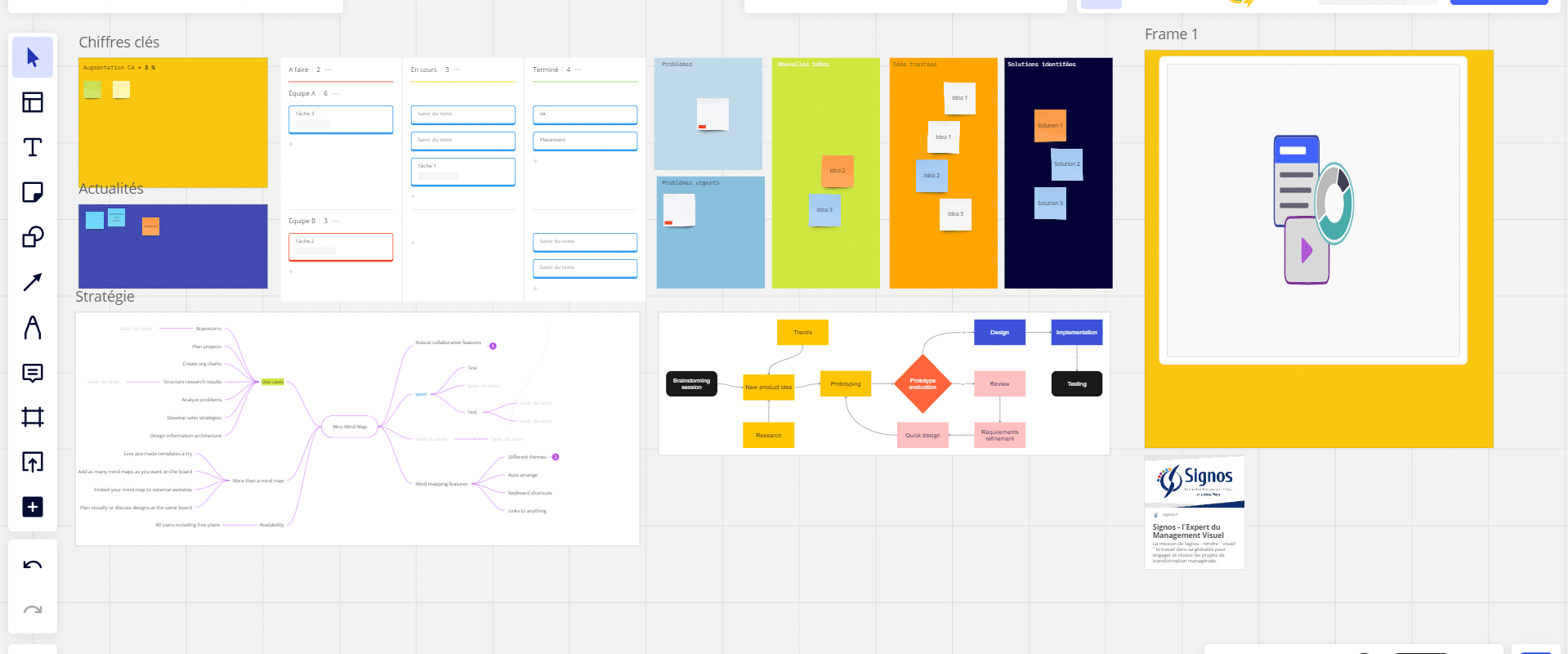1568x654 pixels.
Task: Pick the Text tool
Action: [33, 147]
